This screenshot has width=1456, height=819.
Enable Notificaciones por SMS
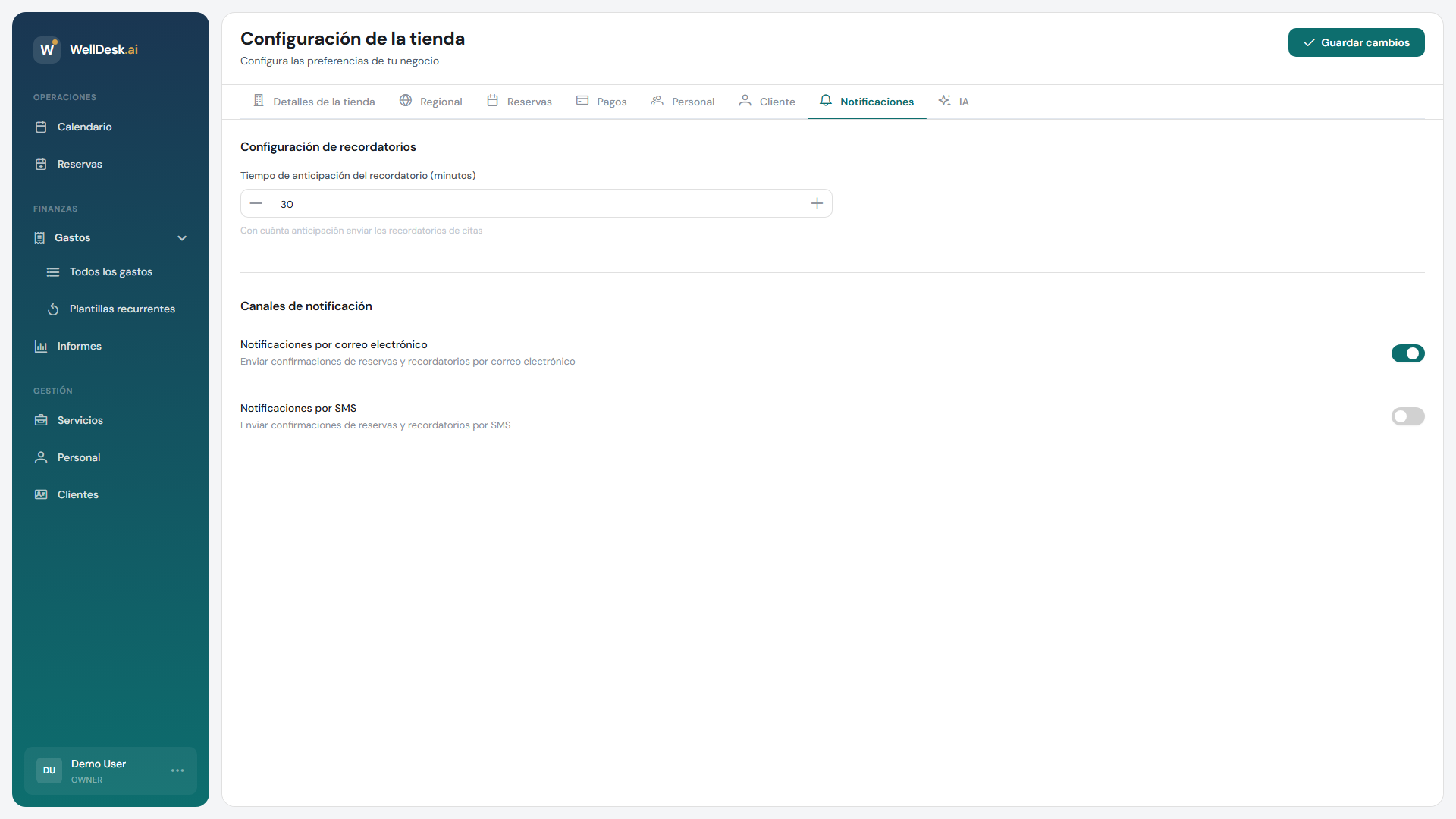point(1407,416)
